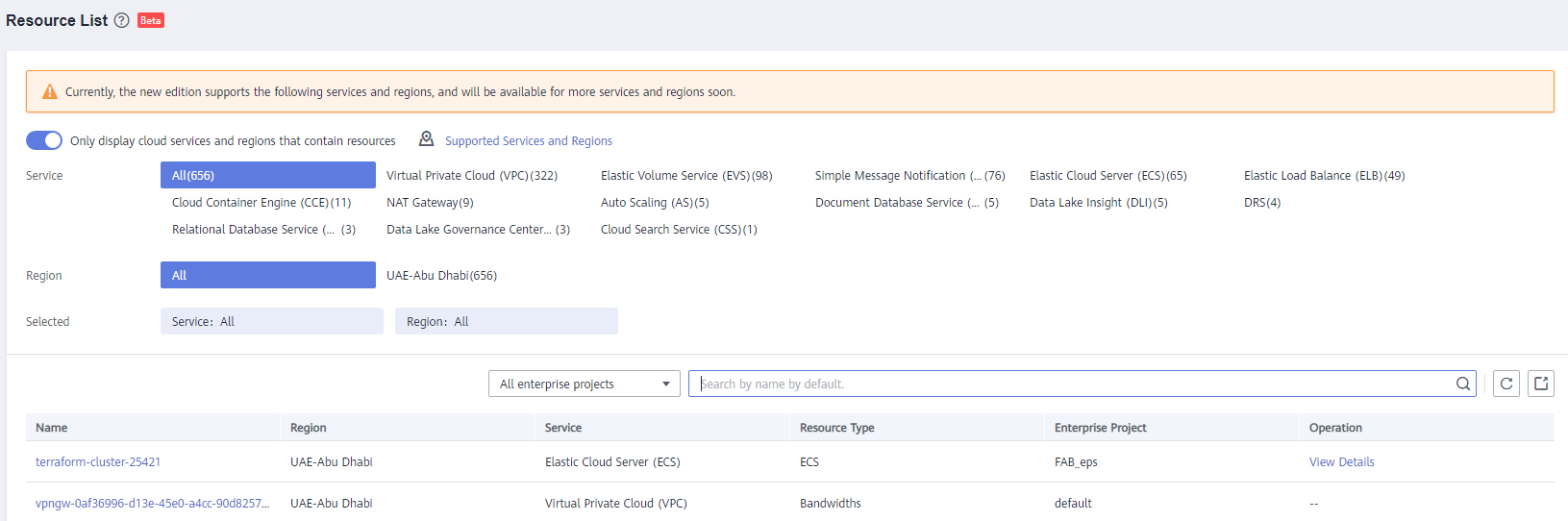This screenshot has width=1568, height=521.
Task: Click the Supported Services map pin icon
Action: [427, 139]
